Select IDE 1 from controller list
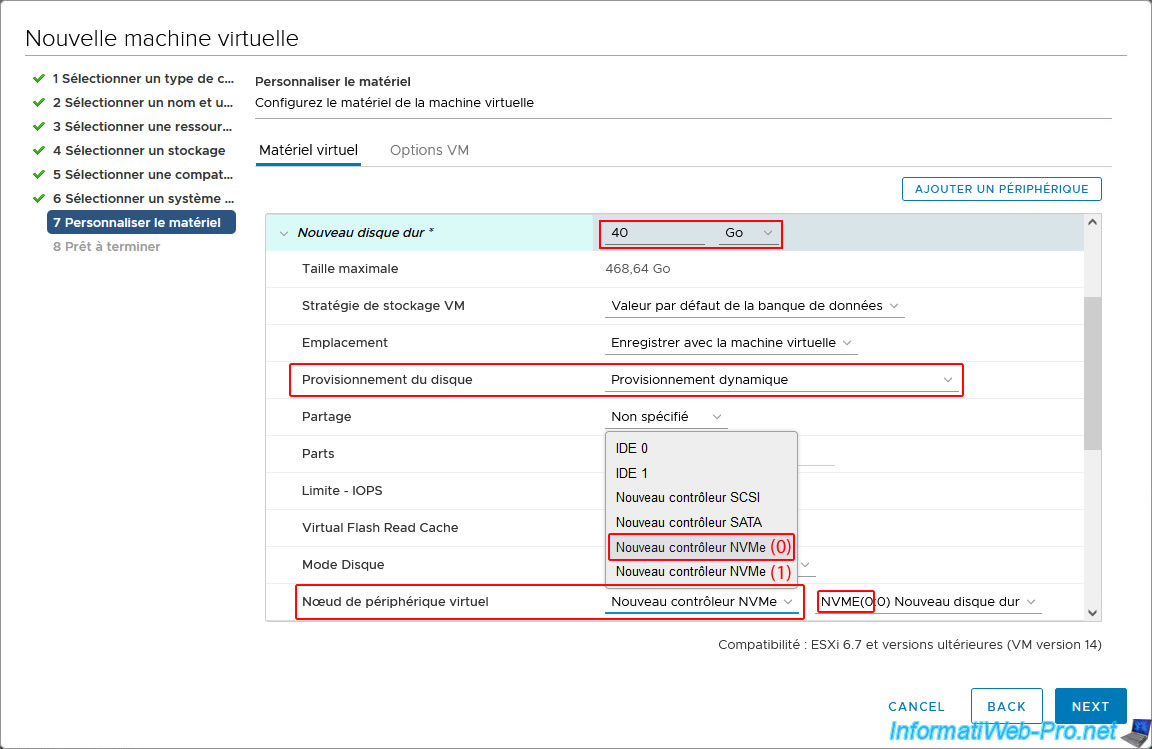 [x=632, y=473]
